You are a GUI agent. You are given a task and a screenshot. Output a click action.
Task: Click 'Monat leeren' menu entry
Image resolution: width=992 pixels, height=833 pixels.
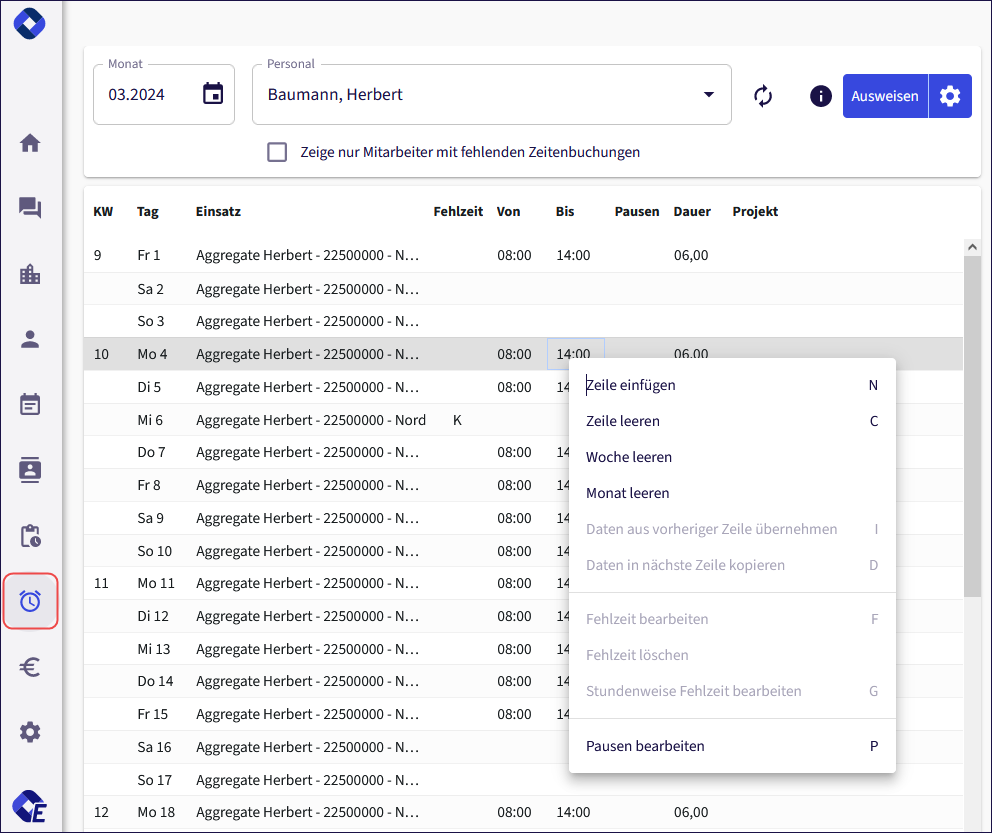point(628,493)
